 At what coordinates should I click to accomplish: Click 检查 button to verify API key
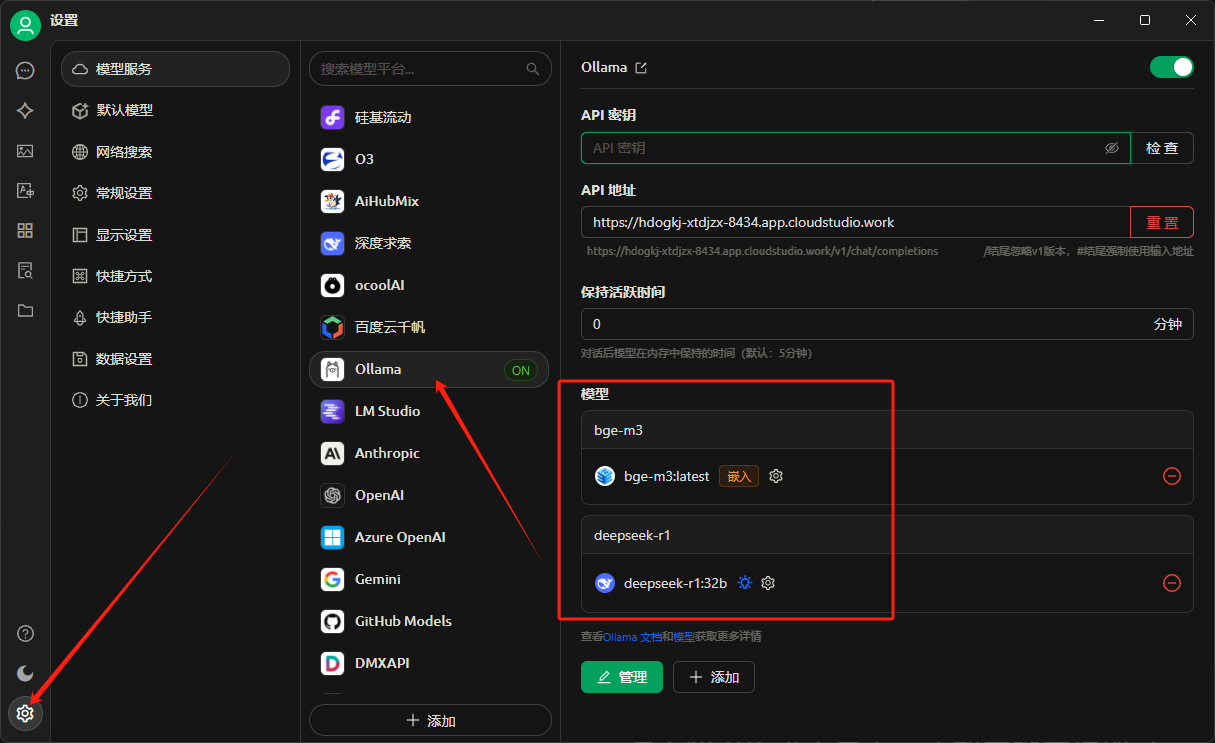click(1162, 148)
